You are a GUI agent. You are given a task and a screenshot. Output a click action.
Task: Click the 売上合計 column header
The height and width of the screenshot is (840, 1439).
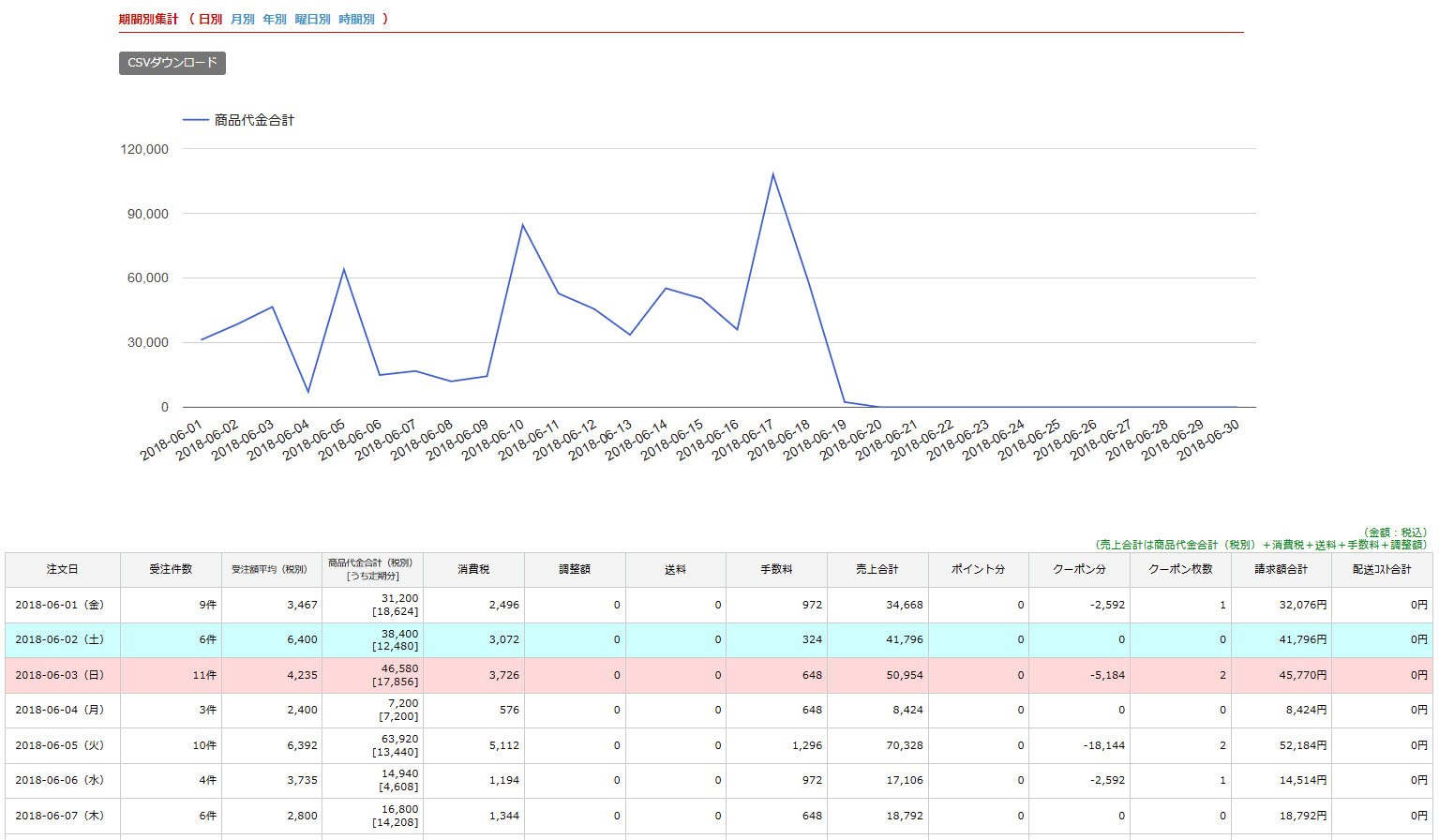coord(877,569)
